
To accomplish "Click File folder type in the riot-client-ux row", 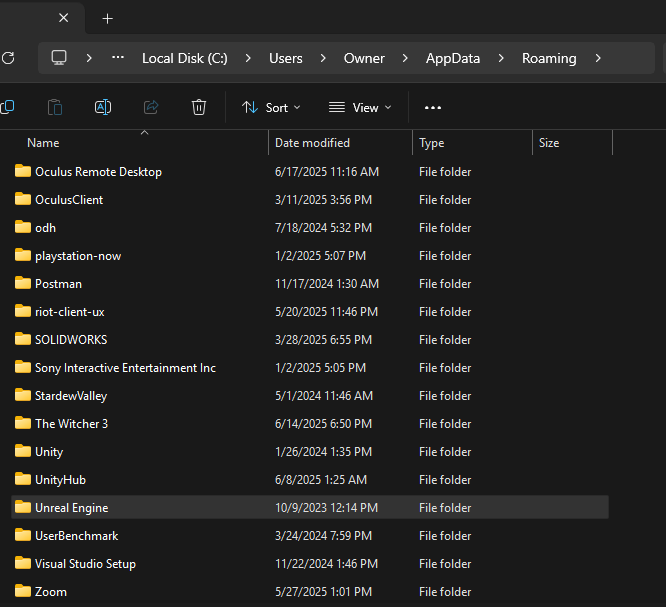I will coord(445,312).
